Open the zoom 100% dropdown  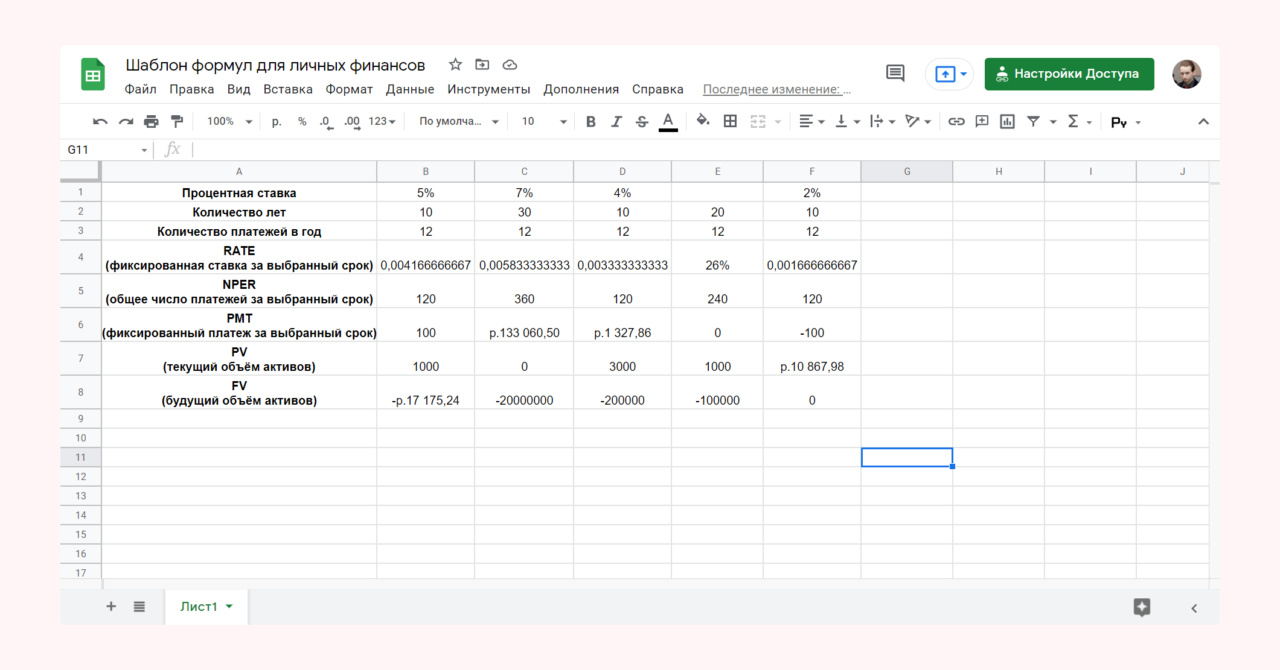(x=227, y=122)
